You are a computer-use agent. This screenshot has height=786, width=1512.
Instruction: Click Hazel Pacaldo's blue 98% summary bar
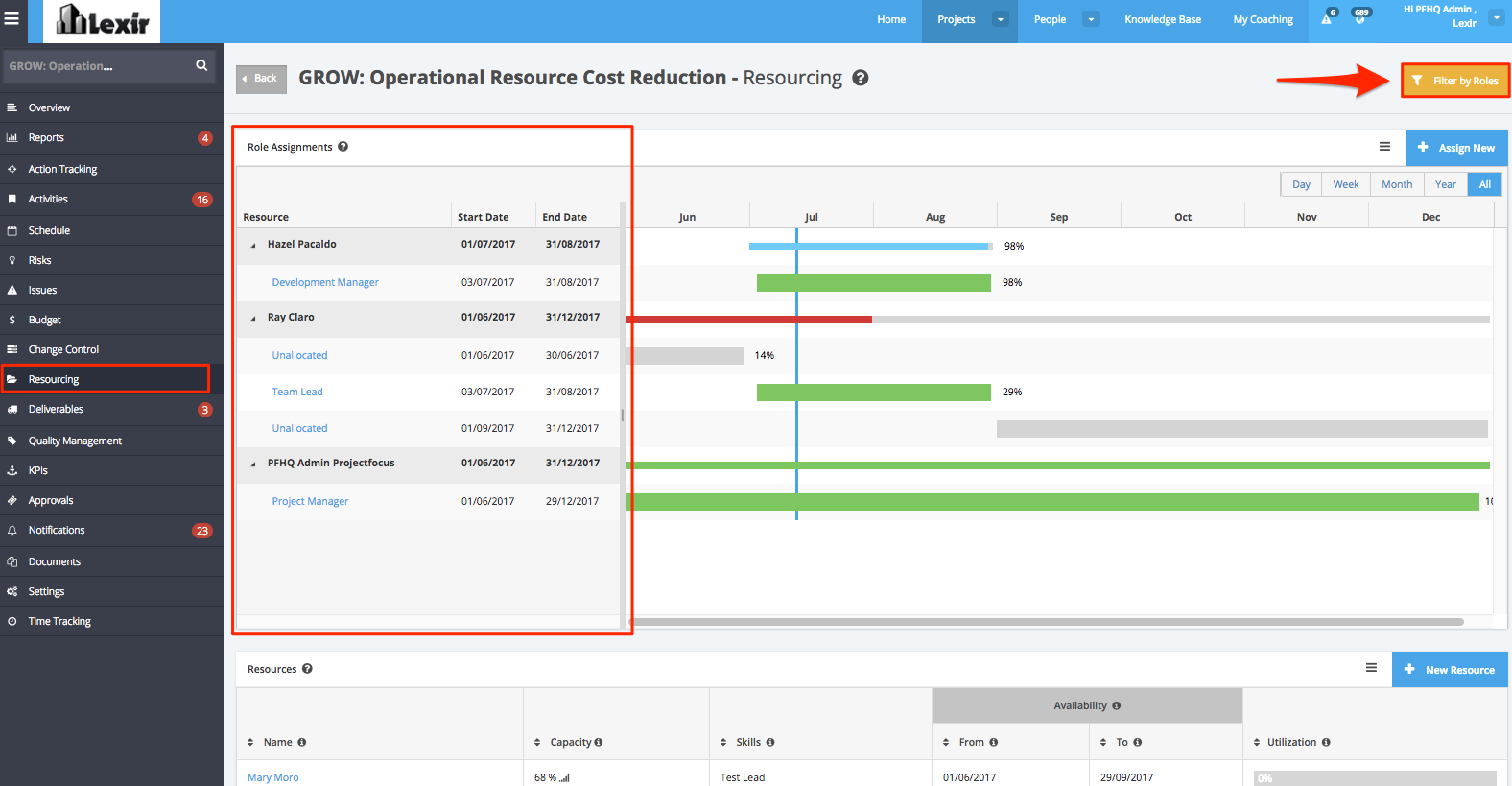[x=871, y=247]
